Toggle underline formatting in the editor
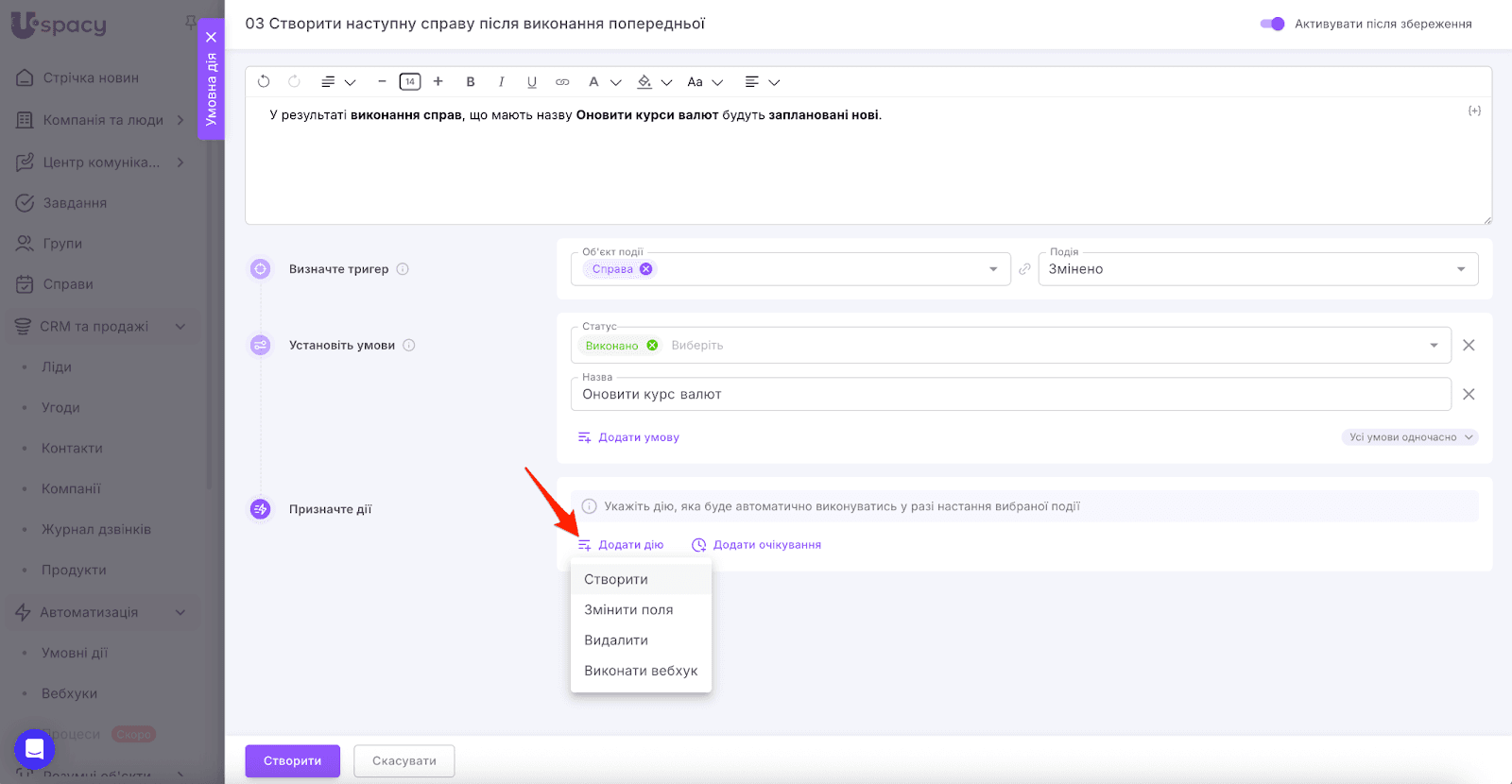1512x784 pixels. click(x=532, y=82)
